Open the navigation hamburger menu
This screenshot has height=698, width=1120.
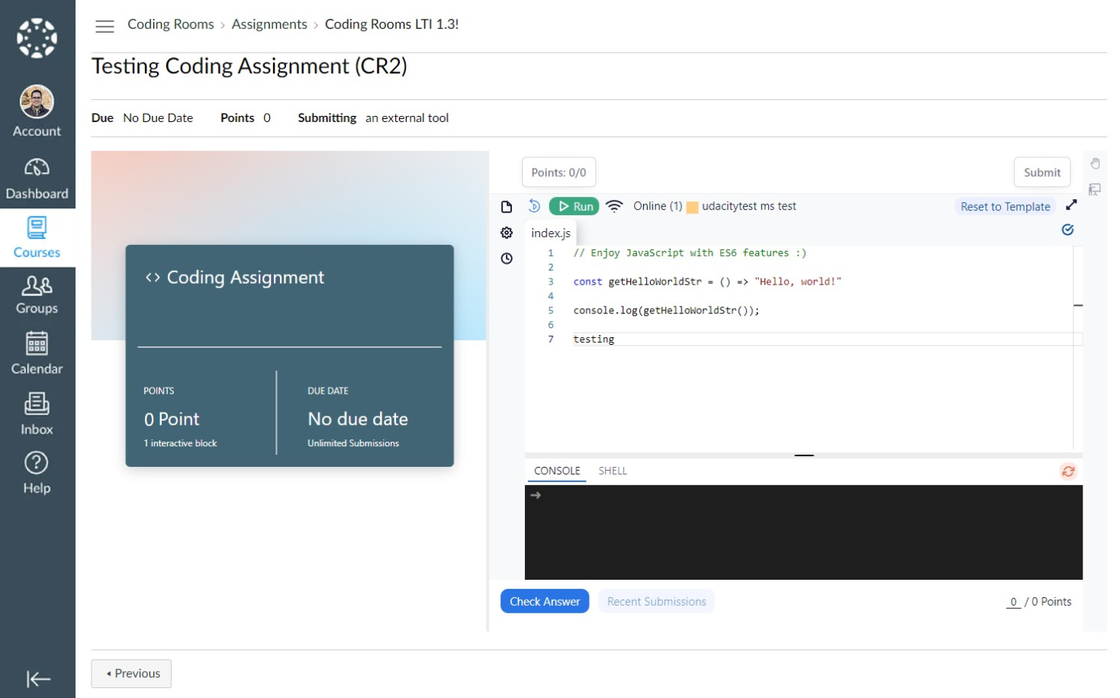104,26
